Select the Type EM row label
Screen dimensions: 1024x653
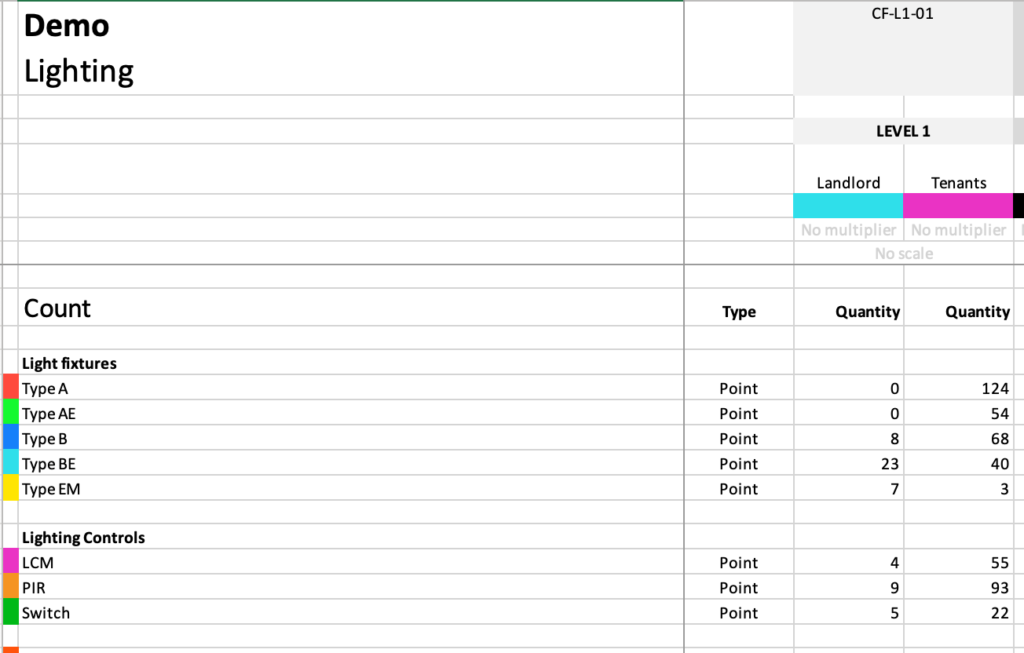pos(51,489)
